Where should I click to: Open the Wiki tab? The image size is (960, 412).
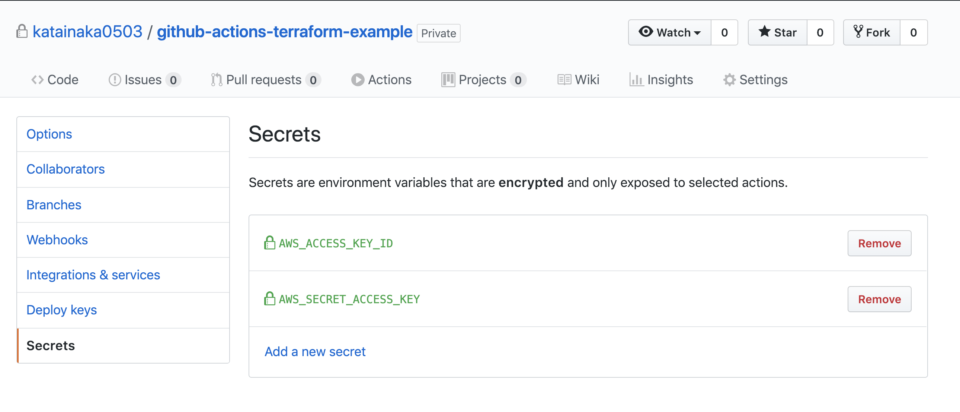[578, 80]
